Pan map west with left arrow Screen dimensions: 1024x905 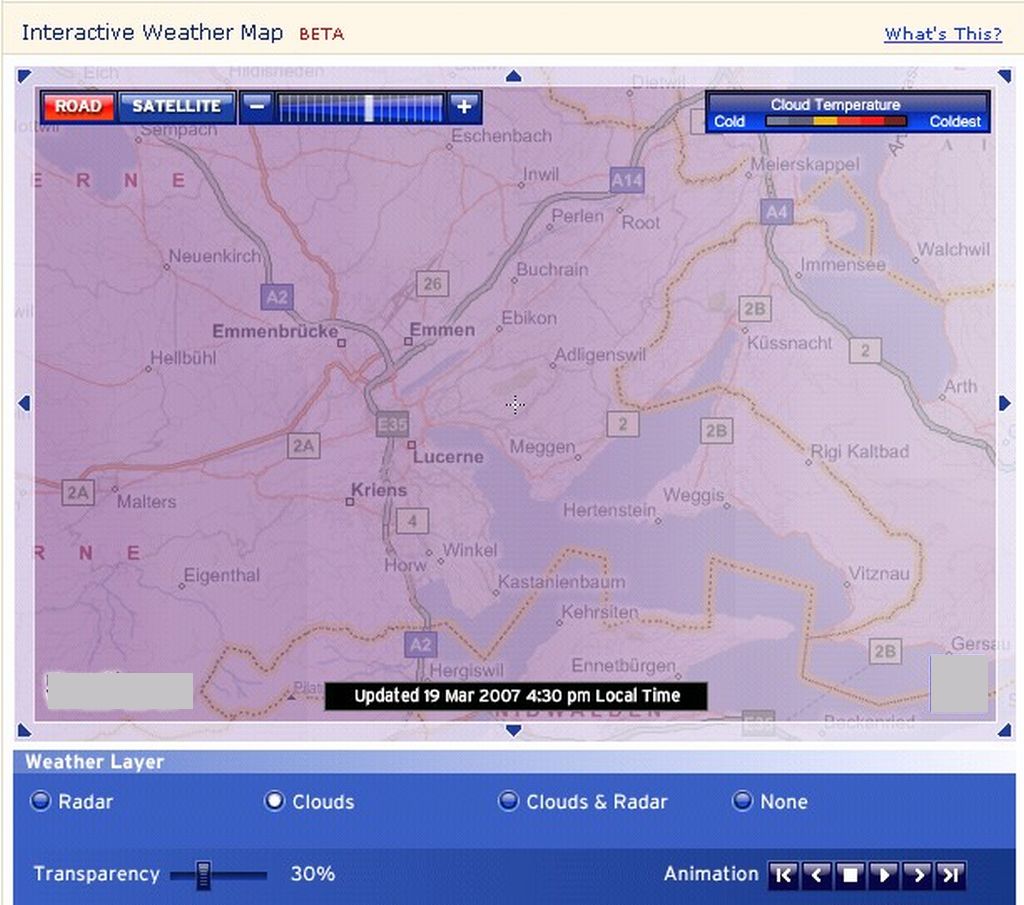coord(25,403)
